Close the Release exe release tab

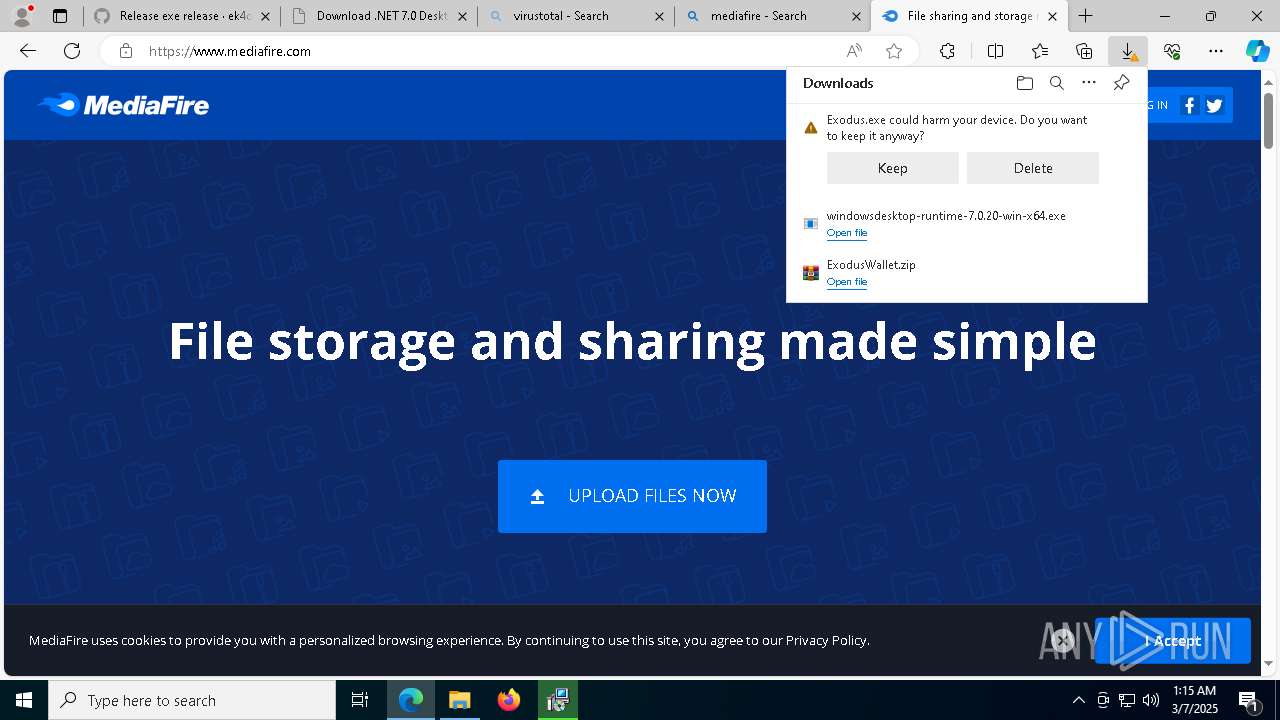pyautogui.click(x=265, y=16)
